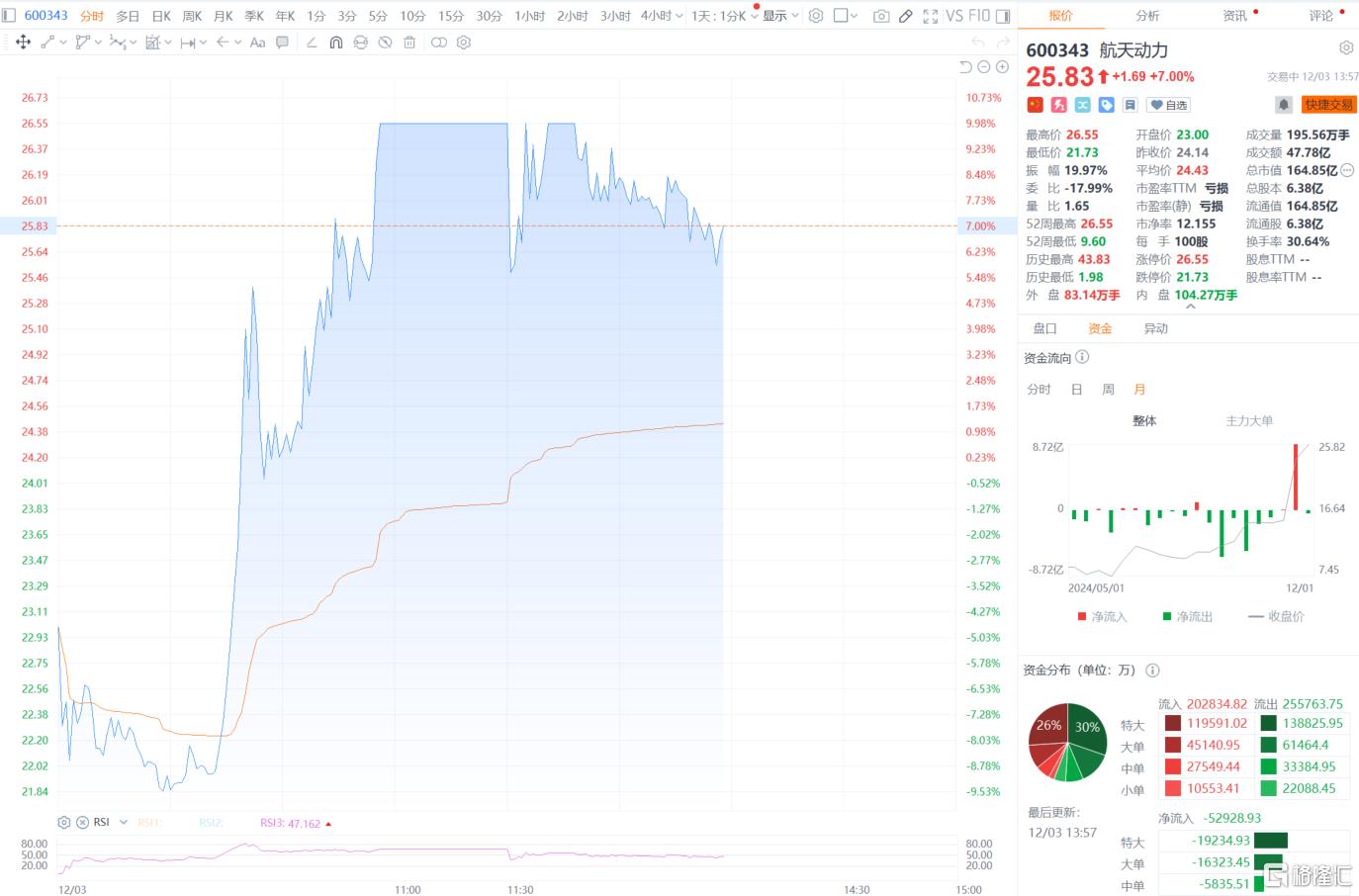
Task: Hide the RSI indicator via eye icon
Action: pyautogui.click(x=82, y=823)
